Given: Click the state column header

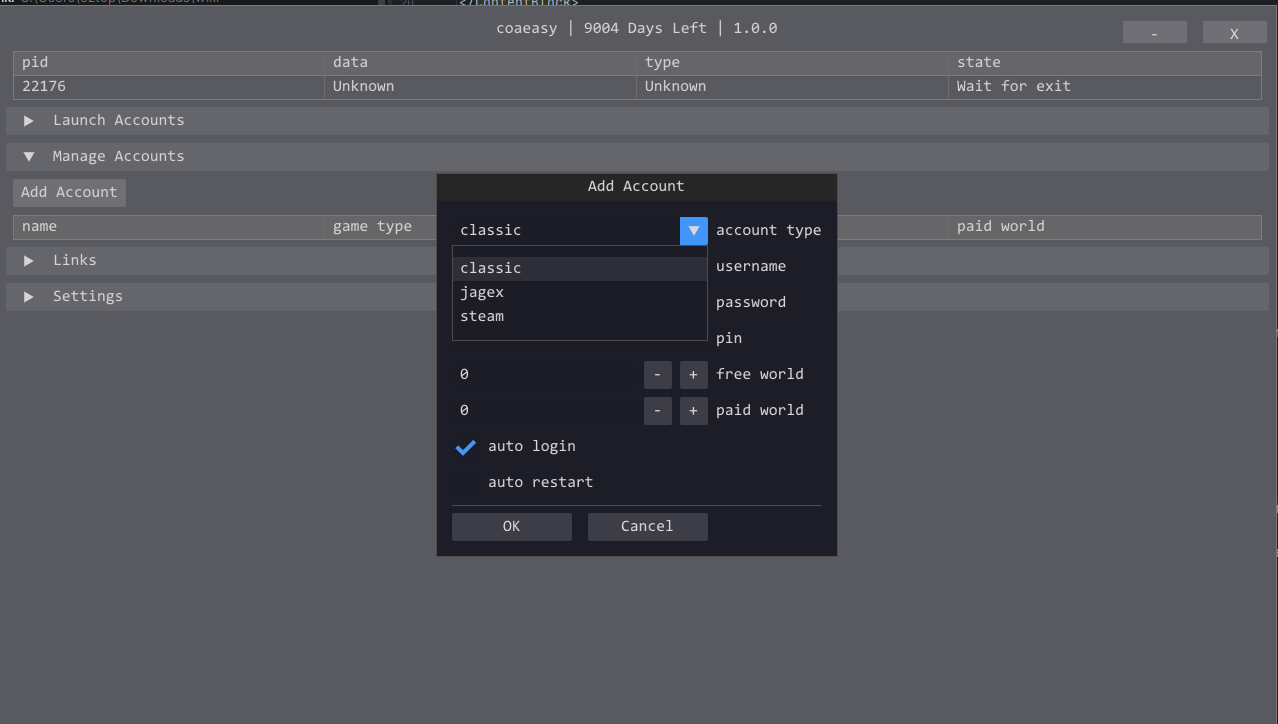Looking at the screenshot, I should click(x=1105, y=62).
